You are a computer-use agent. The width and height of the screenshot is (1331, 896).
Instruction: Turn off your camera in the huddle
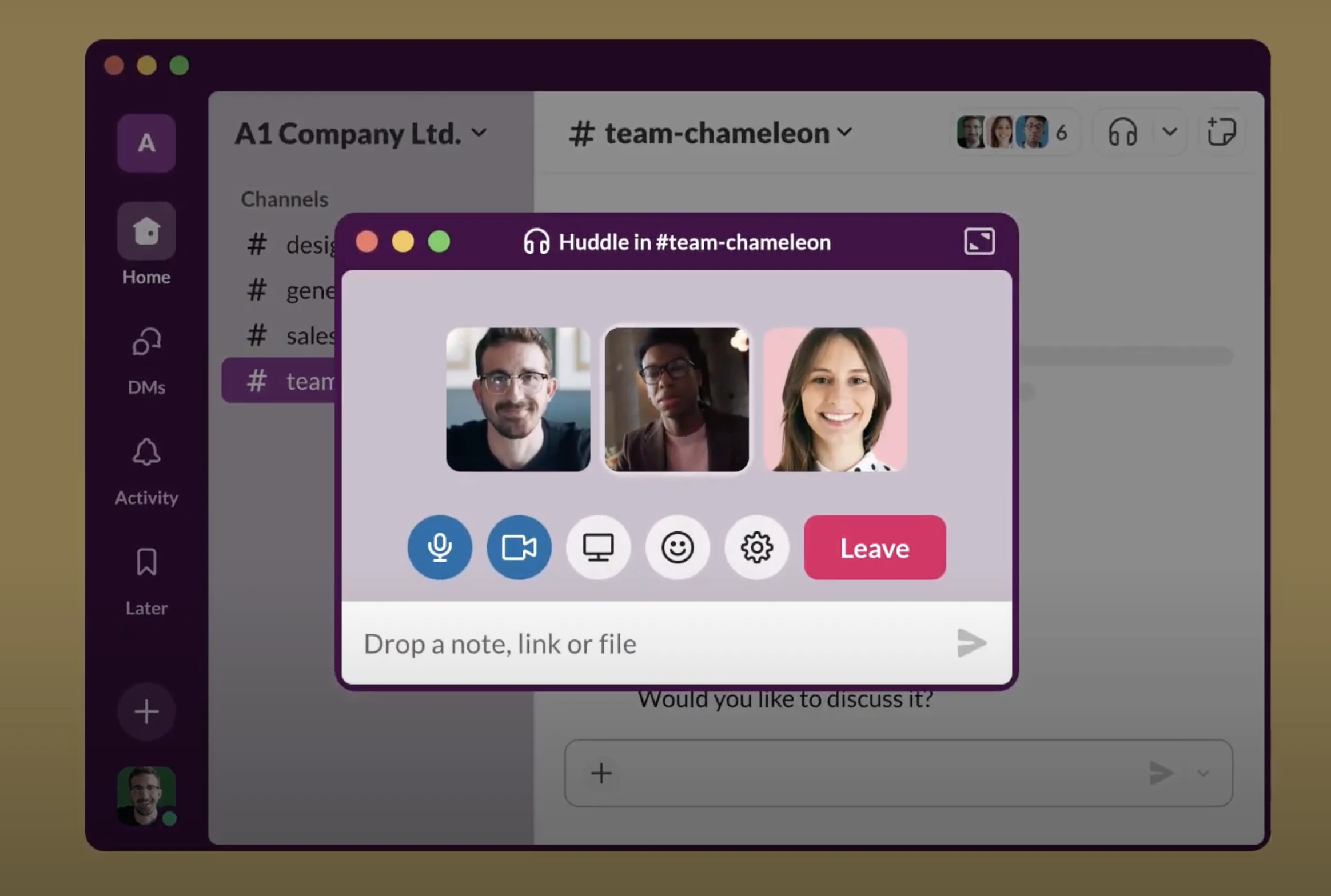(519, 547)
